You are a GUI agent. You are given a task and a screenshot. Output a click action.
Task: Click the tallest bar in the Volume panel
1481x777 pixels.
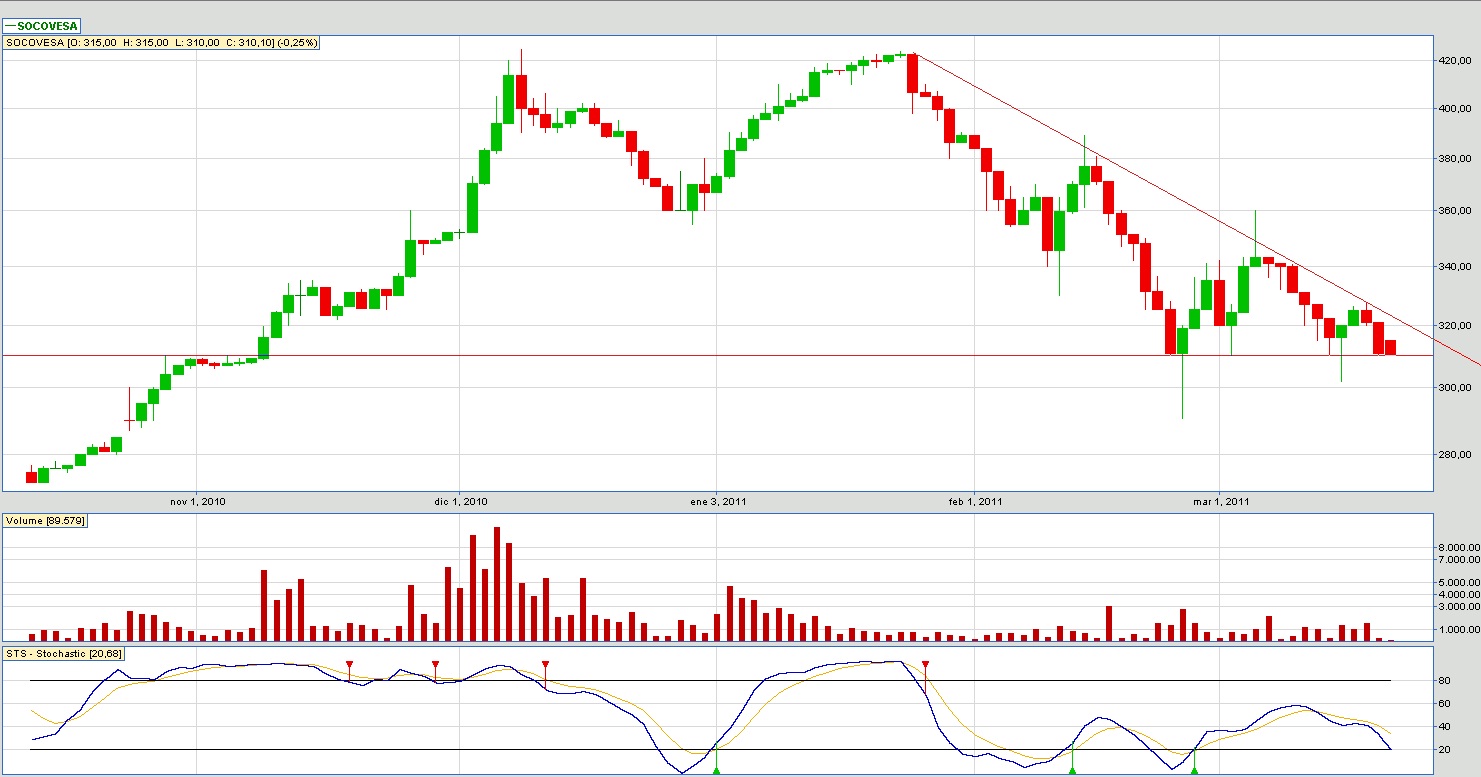[x=497, y=584]
